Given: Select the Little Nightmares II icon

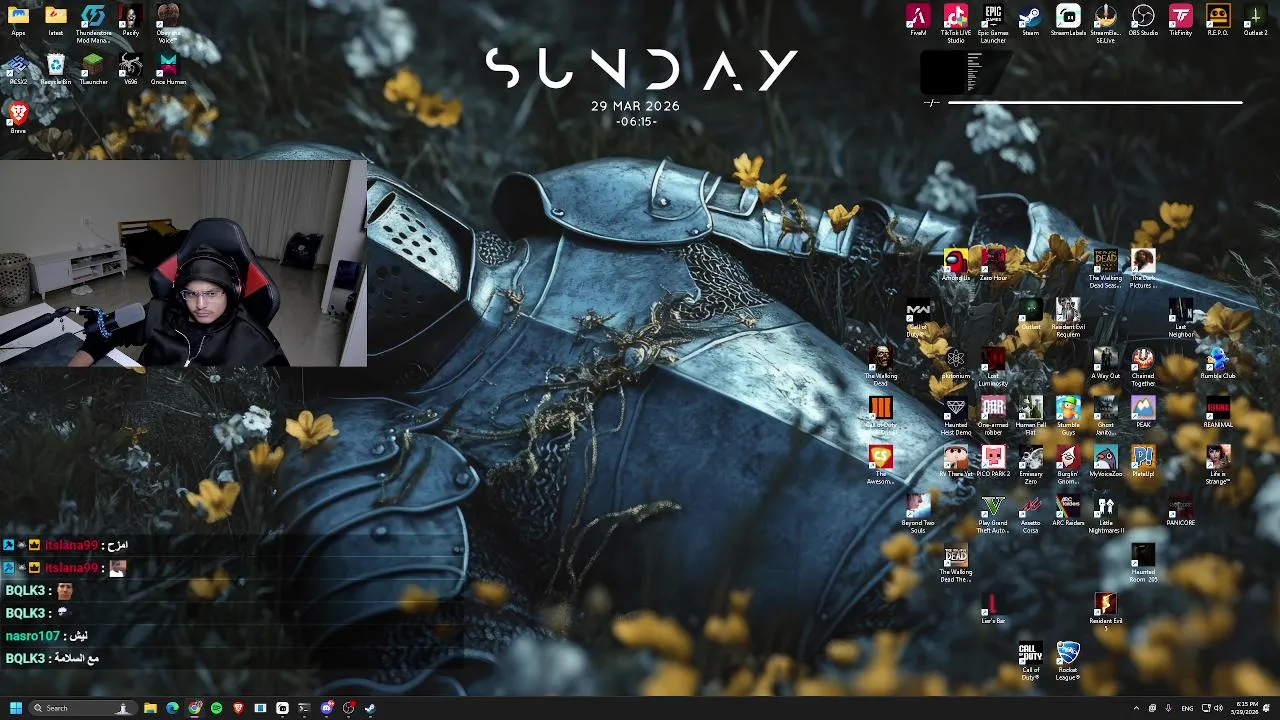Looking at the screenshot, I should click(x=1106, y=513).
